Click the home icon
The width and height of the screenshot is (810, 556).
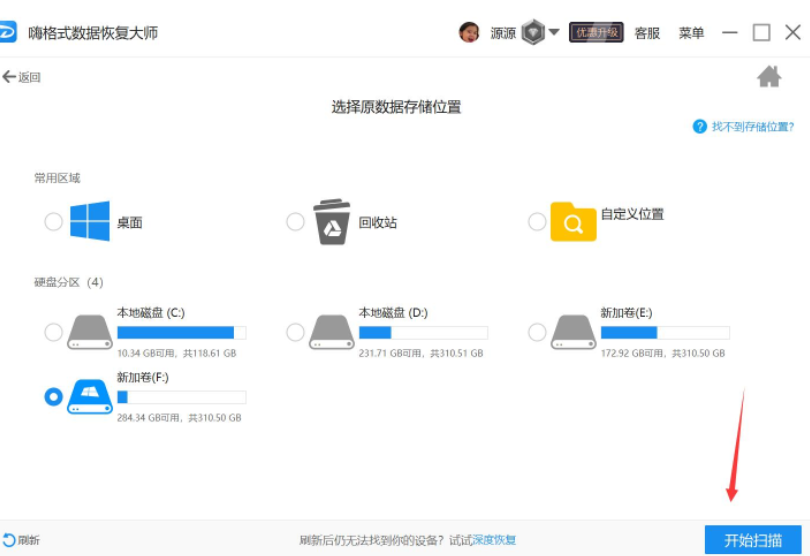768,77
